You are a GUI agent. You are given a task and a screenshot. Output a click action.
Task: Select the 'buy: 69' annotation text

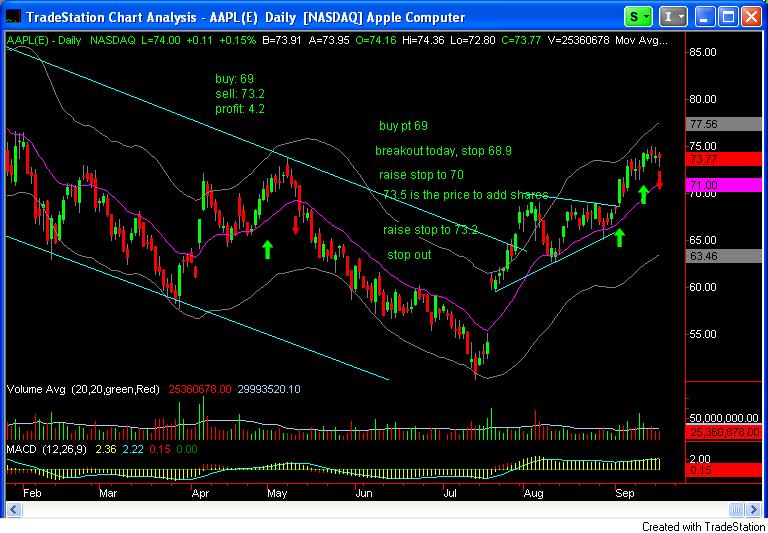tap(235, 79)
